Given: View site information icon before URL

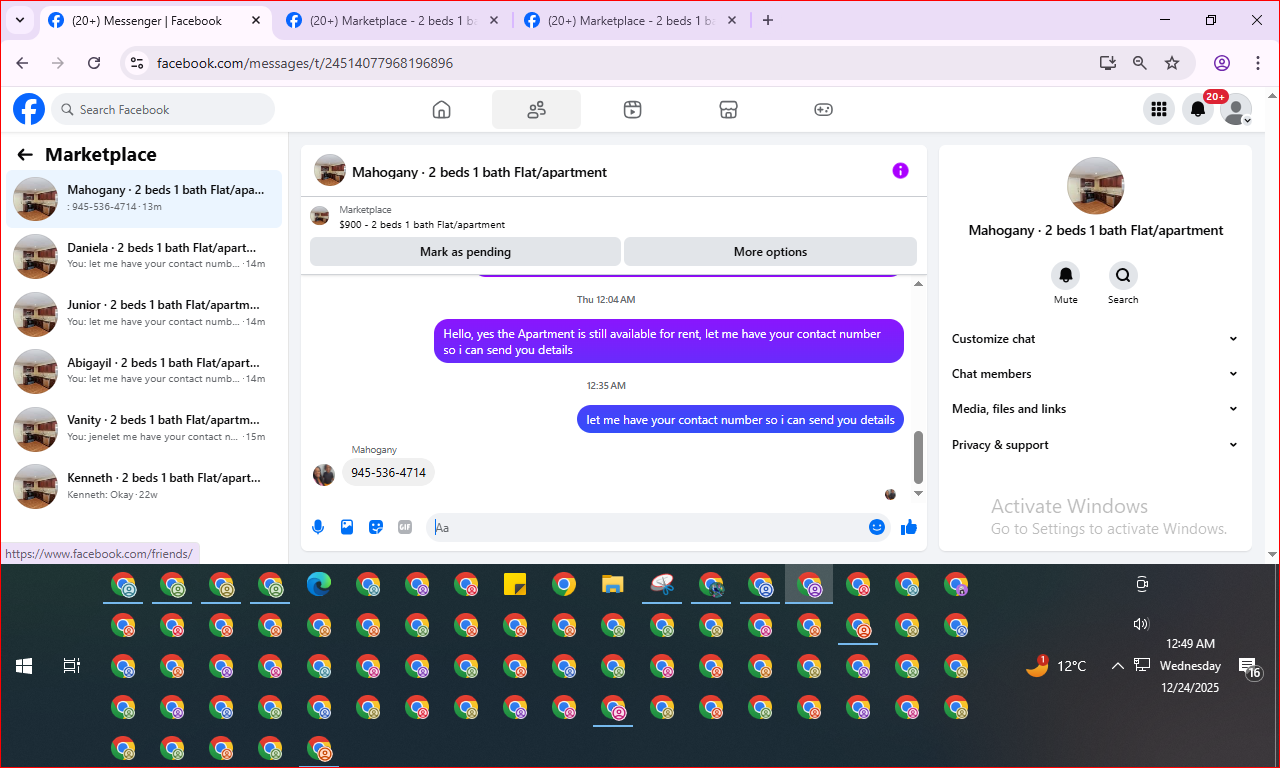Looking at the screenshot, I should [138, 63].
